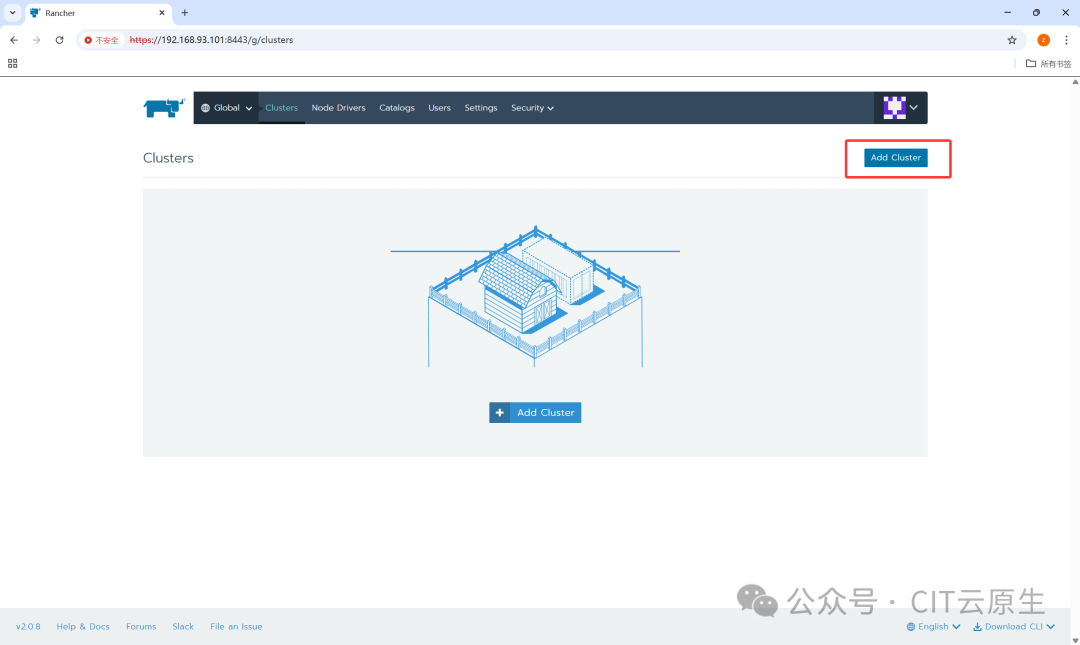Open the English language dropdown
Image resolution: width=1080 pixels, height=645 pixels.
(933, 626)
